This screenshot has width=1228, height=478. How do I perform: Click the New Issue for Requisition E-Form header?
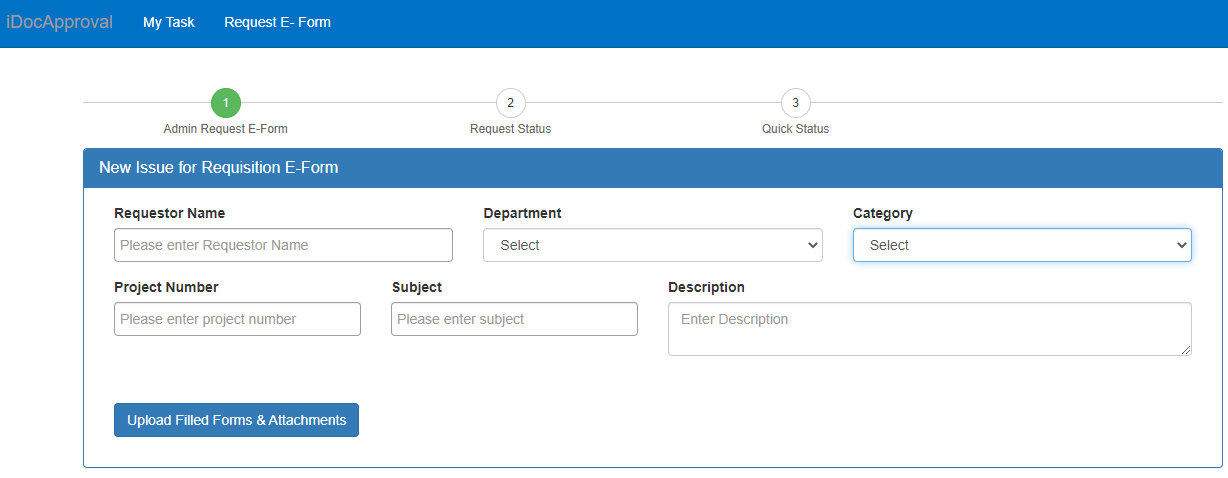pos(218,168)
